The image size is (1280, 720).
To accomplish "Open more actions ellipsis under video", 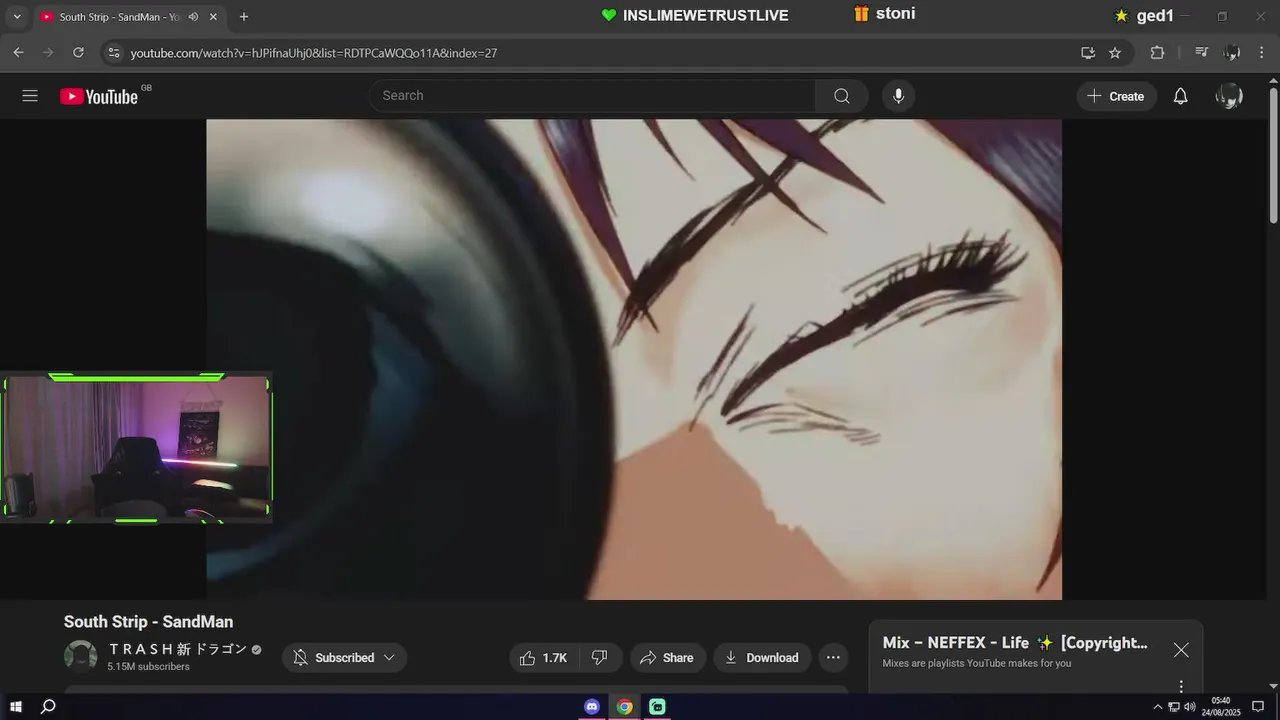I will click(x=833, y=658).
